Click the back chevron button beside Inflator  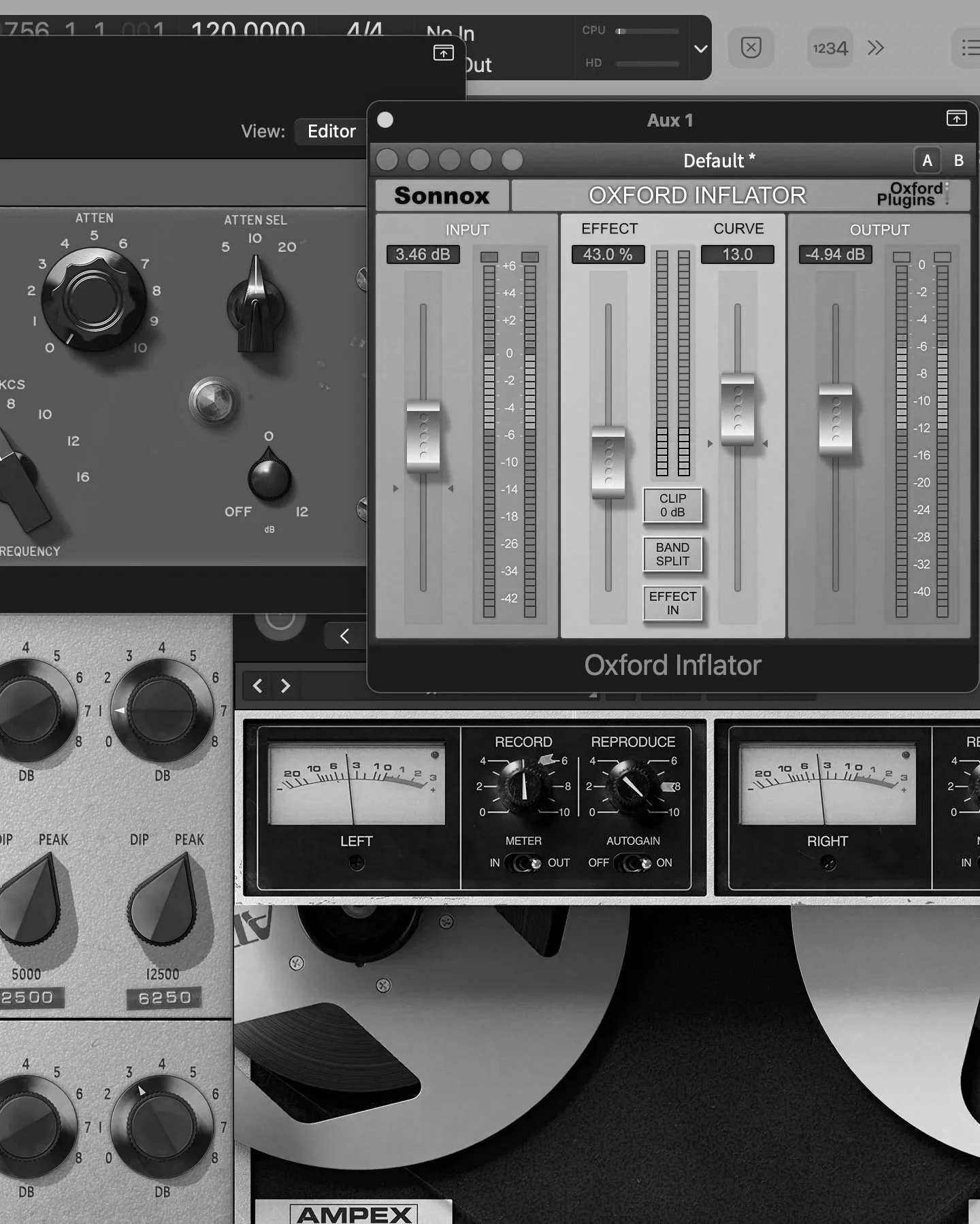click(344, 636)
